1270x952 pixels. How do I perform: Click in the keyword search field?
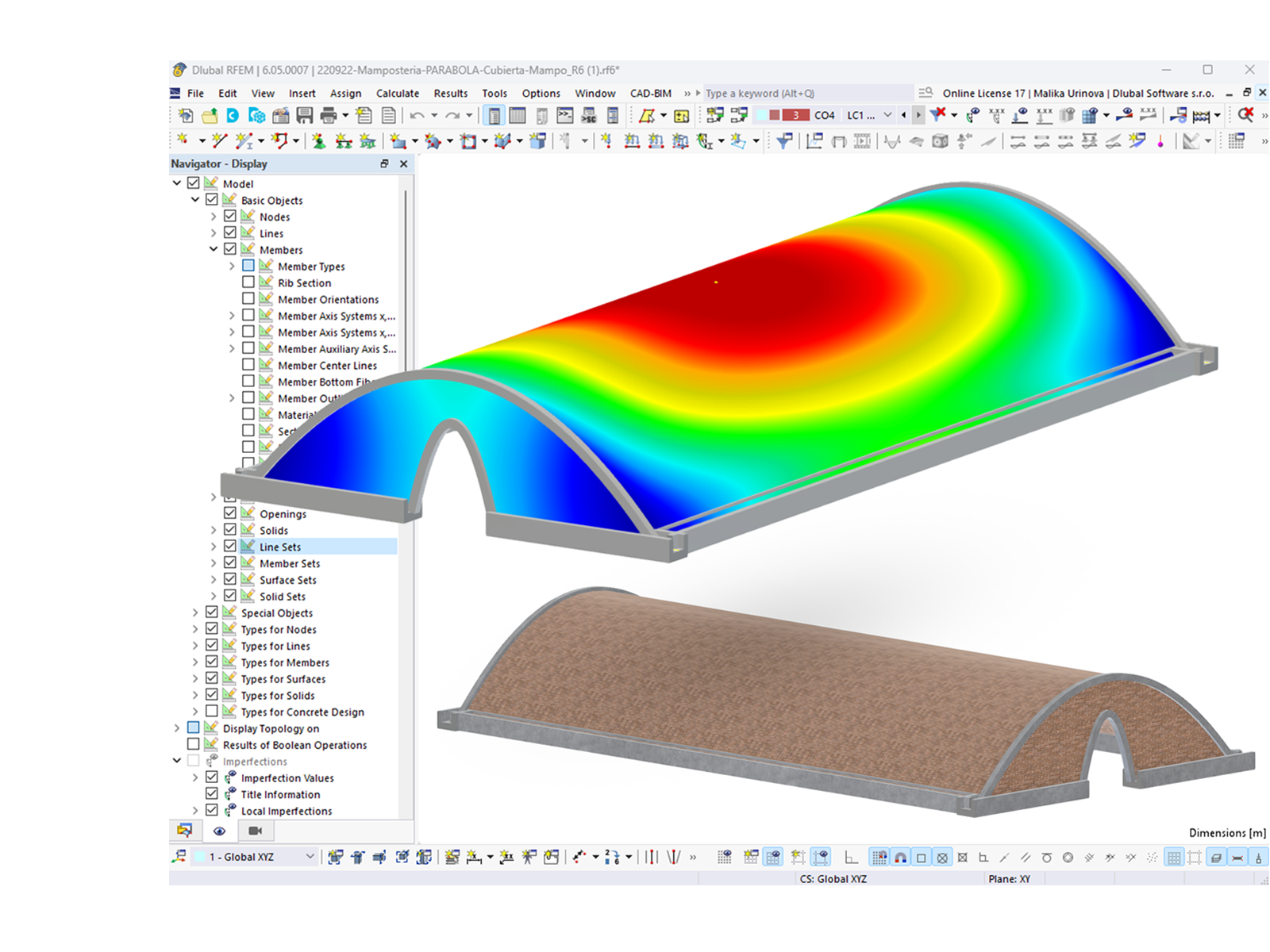[808, 93]
